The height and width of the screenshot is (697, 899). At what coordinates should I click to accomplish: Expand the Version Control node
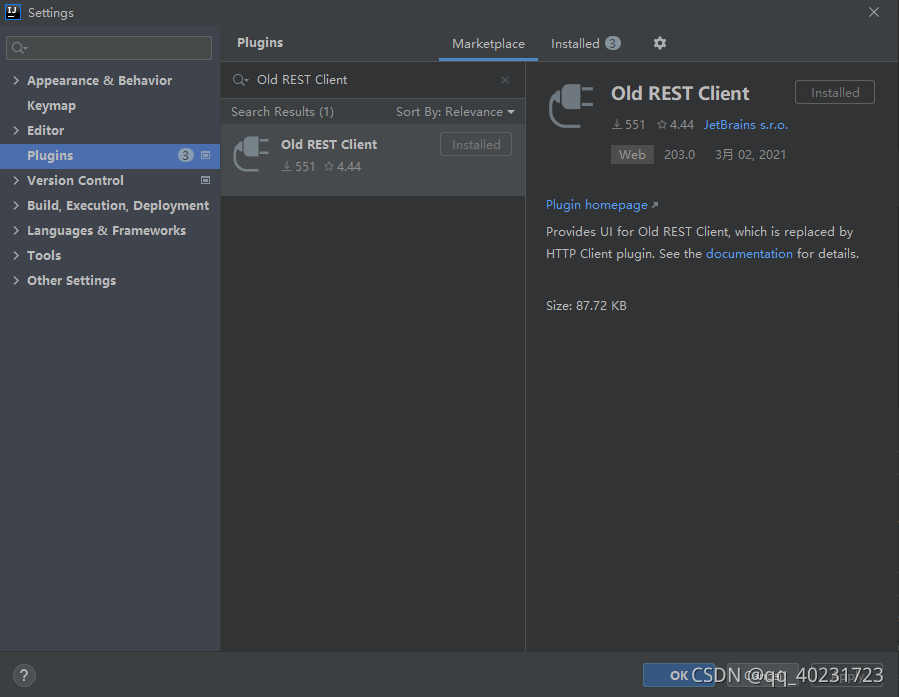[16, 181]
